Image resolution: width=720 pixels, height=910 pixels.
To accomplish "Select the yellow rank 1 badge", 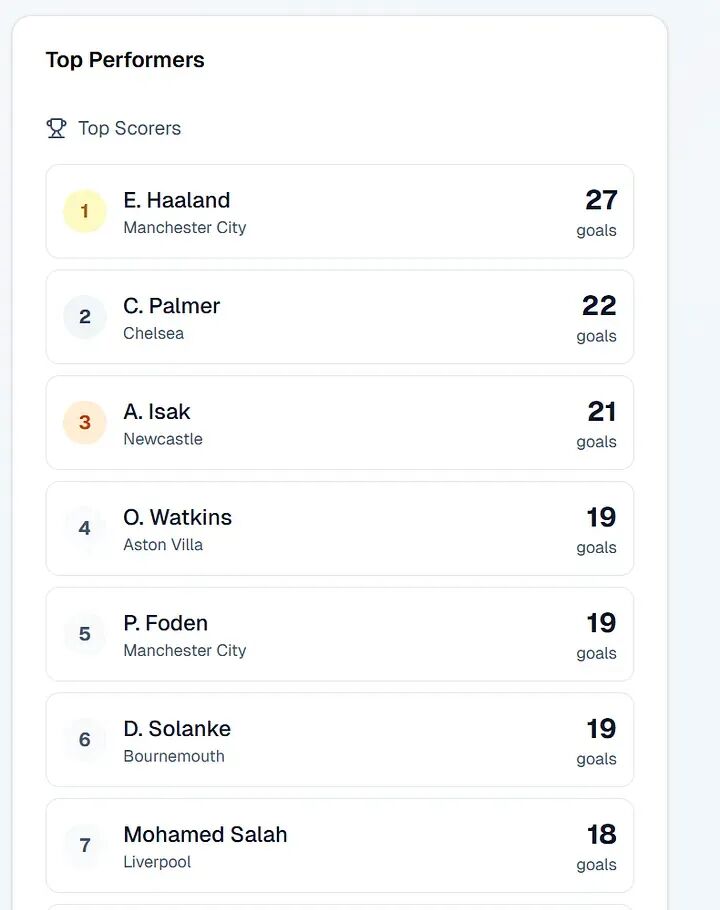I will pos(85,211).
